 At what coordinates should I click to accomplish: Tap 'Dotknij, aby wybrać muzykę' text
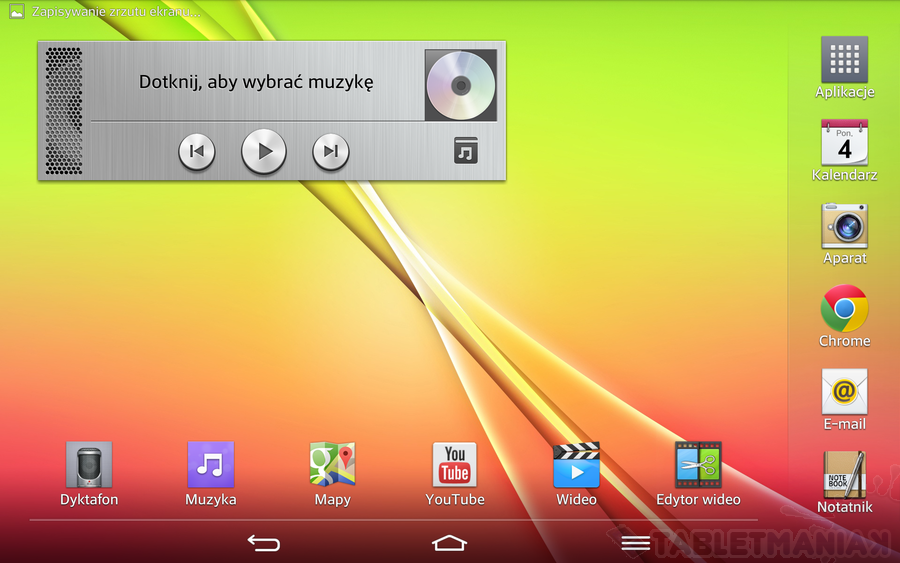pos(256,82)
